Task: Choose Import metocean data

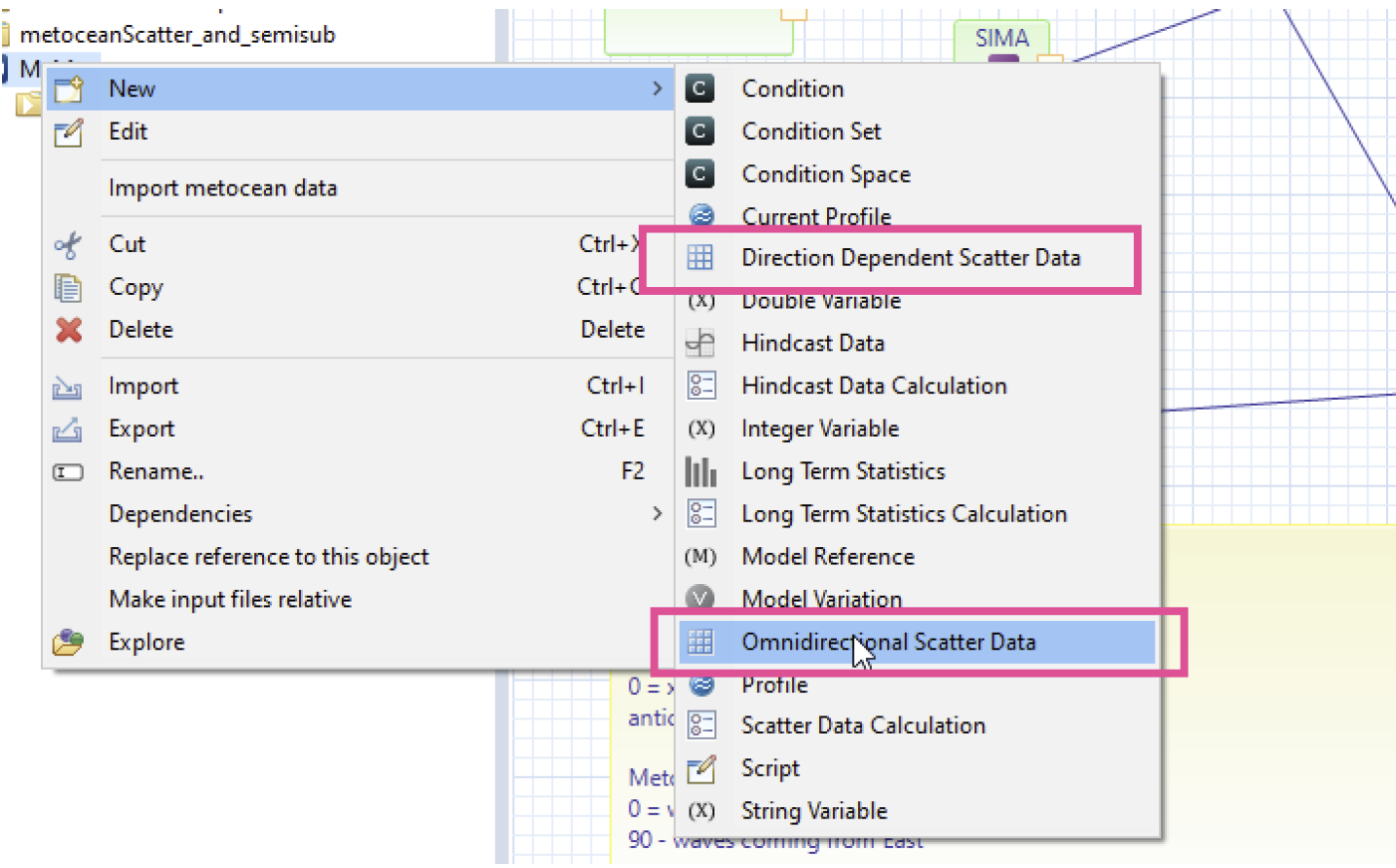Action: 222,188
